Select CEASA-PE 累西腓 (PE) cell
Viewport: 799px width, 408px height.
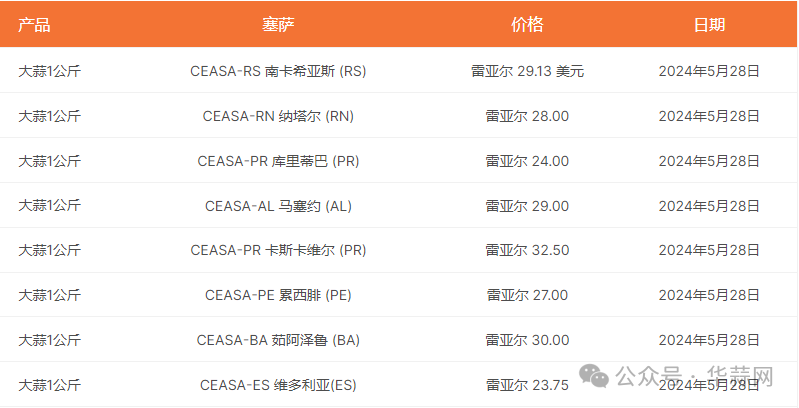(278, 295)
